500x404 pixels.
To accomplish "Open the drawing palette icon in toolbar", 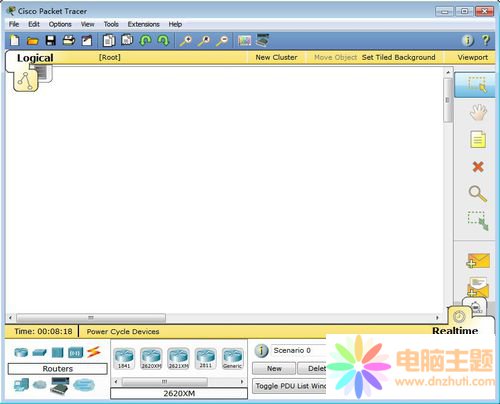I will (x=244, y=41).
